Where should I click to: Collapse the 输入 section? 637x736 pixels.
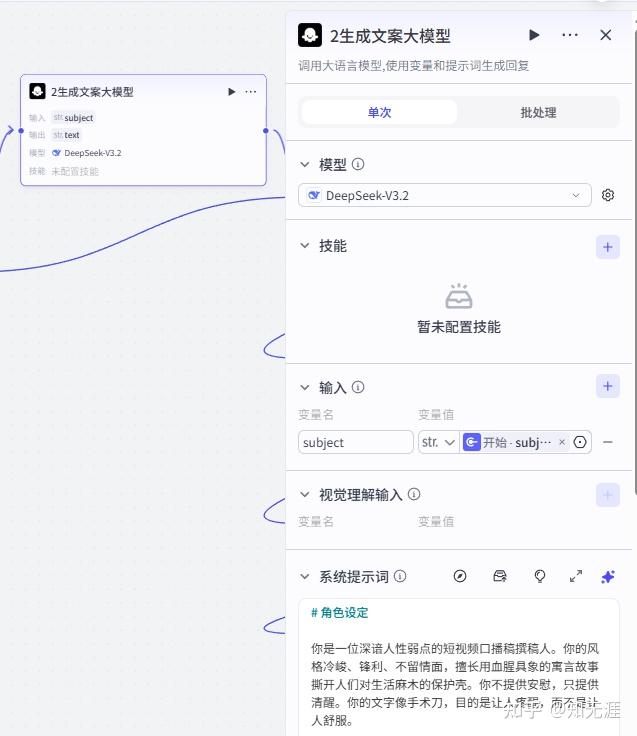[x=305, y=387]
